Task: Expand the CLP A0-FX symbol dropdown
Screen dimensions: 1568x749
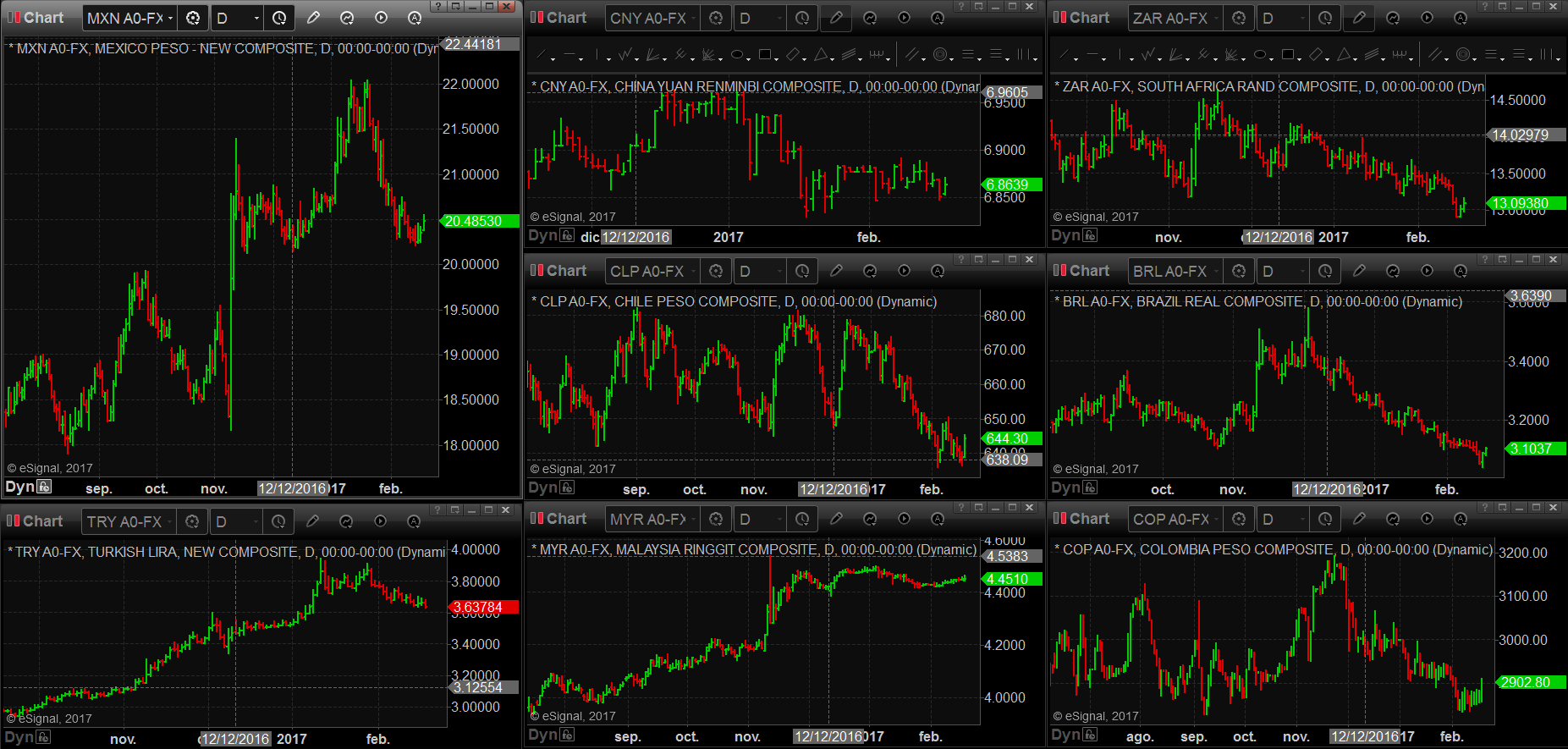Action: (x=694, y=271)
